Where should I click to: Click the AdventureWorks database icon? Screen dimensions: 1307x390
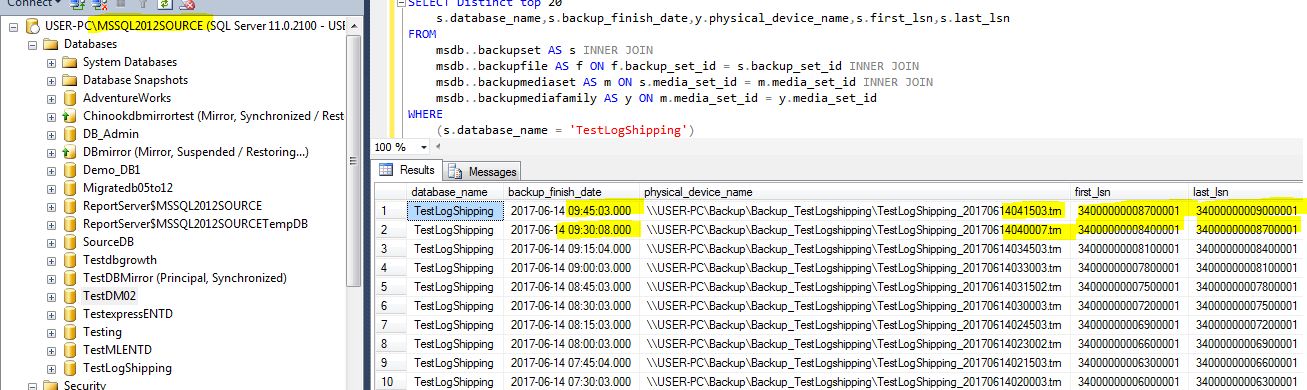pos(70,98)
